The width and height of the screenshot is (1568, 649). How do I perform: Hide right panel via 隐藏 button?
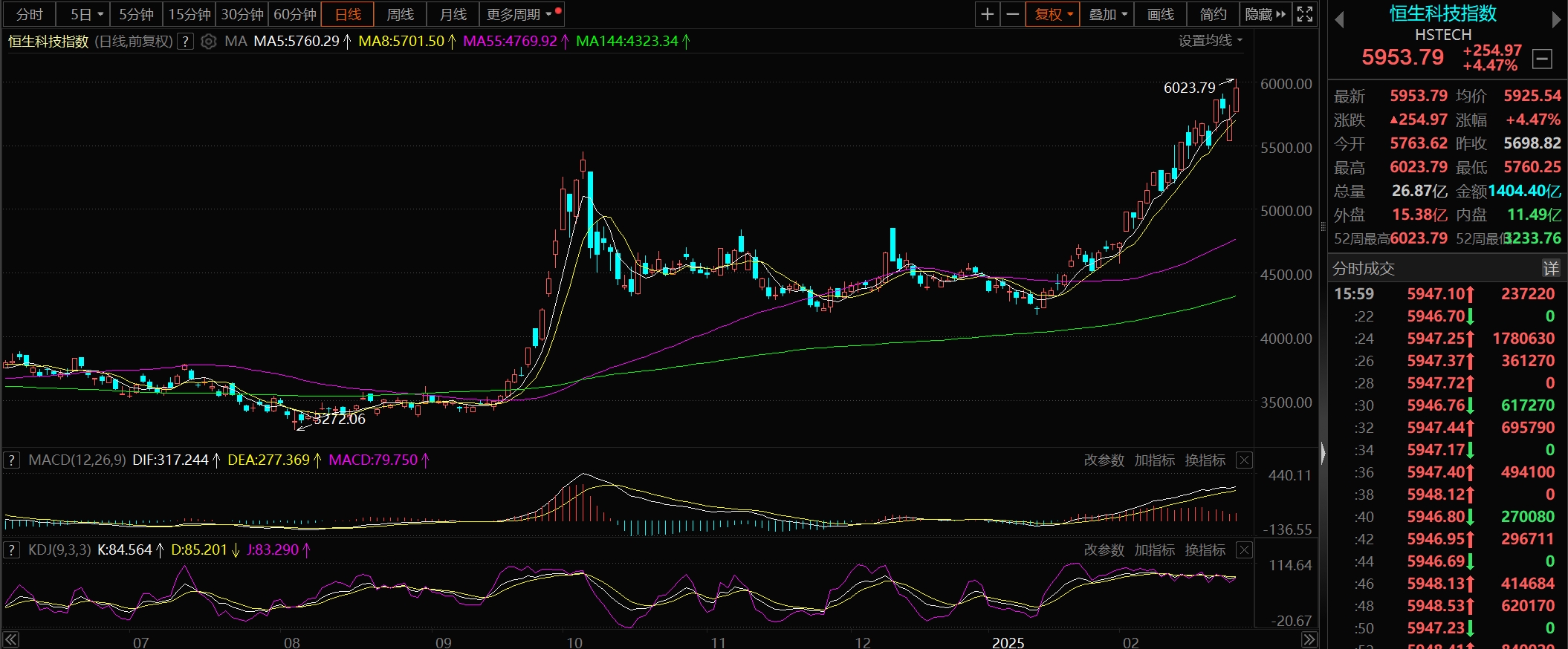tap(1266, 14)
